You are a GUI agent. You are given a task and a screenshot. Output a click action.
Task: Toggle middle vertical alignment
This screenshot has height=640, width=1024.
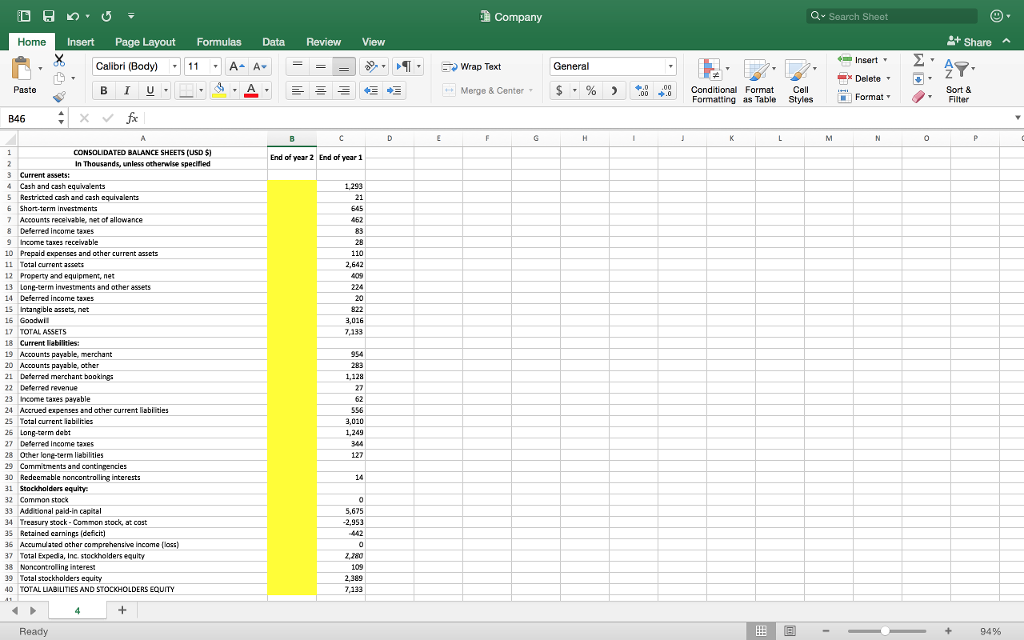(x=321, y=66)
